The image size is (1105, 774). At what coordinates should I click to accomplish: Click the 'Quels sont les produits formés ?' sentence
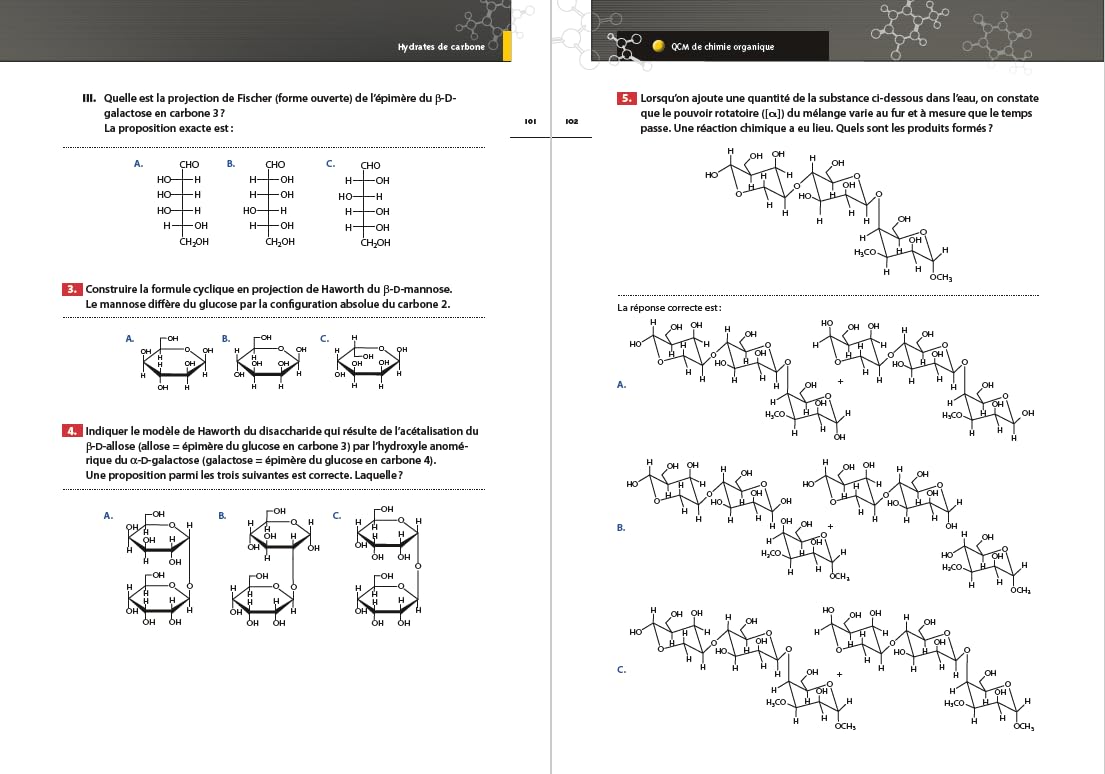point(914,128)
